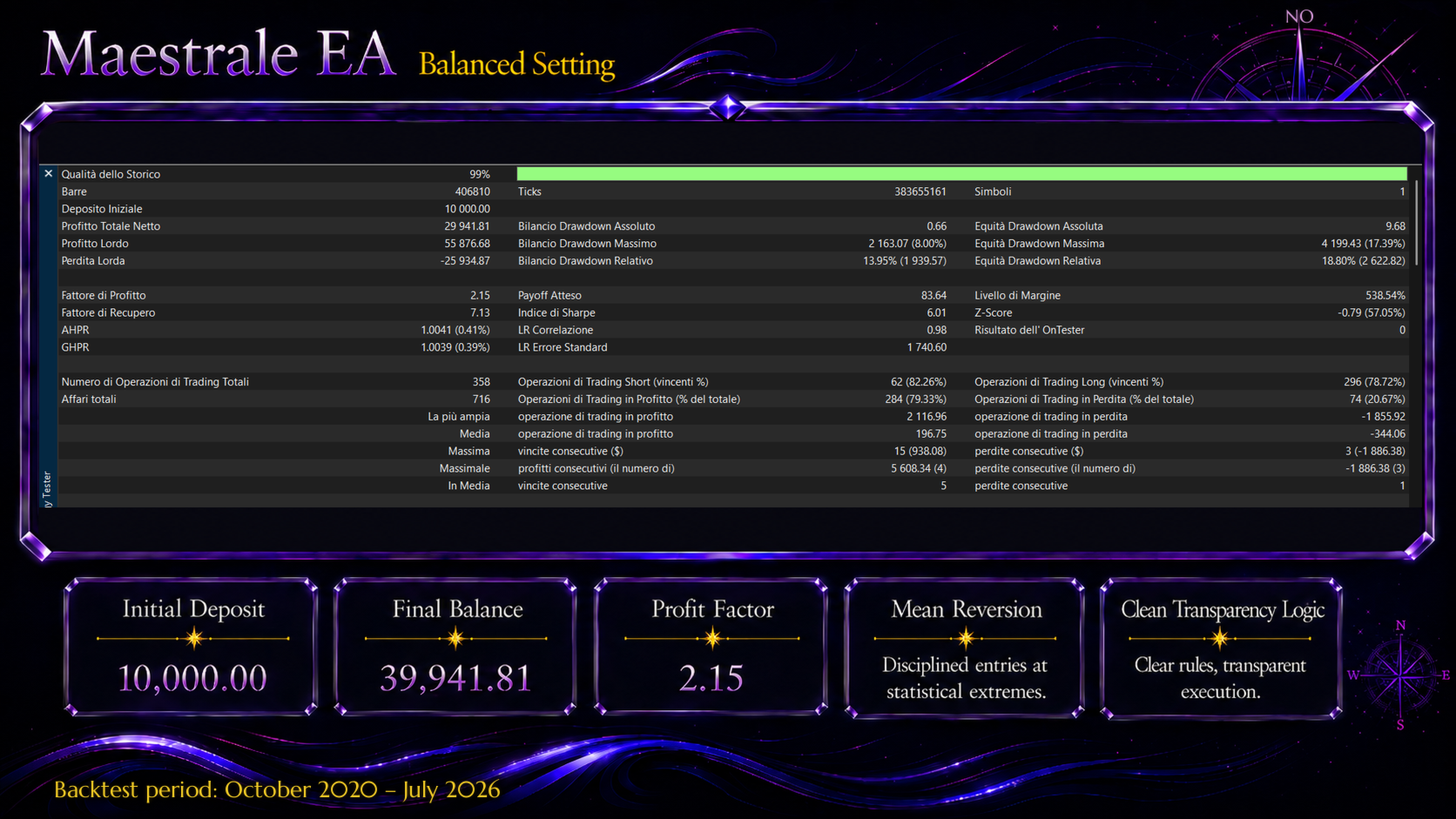Image resolution: width=1456 pixels, height=819 pixels.
Task: Click profitable trades value 284 (79.33%)
Action: pyautogui.click(x=915, y=399)
